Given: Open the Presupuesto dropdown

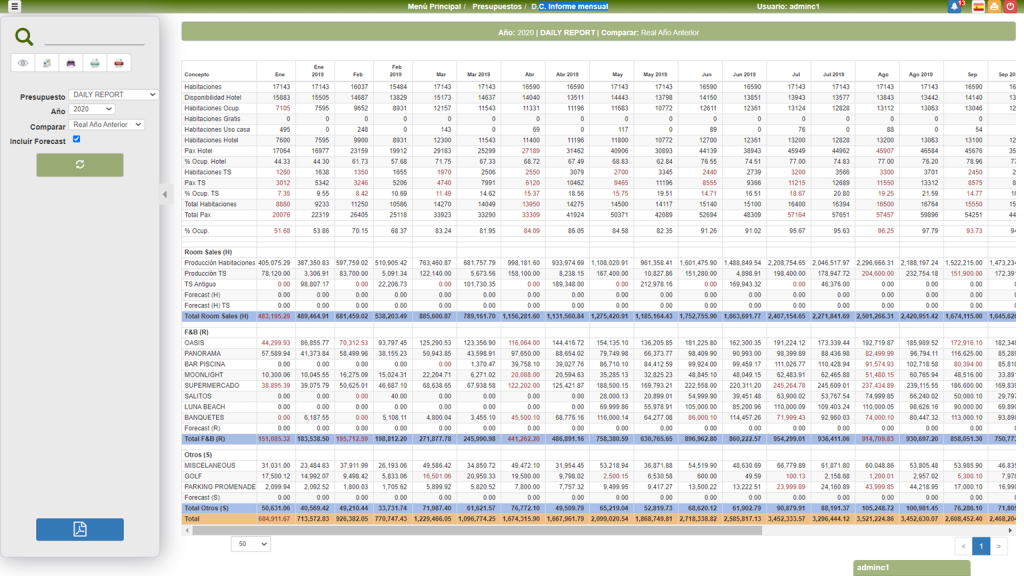Looking at the screenshot, I should pyautogui.click(x=113, y=95).
